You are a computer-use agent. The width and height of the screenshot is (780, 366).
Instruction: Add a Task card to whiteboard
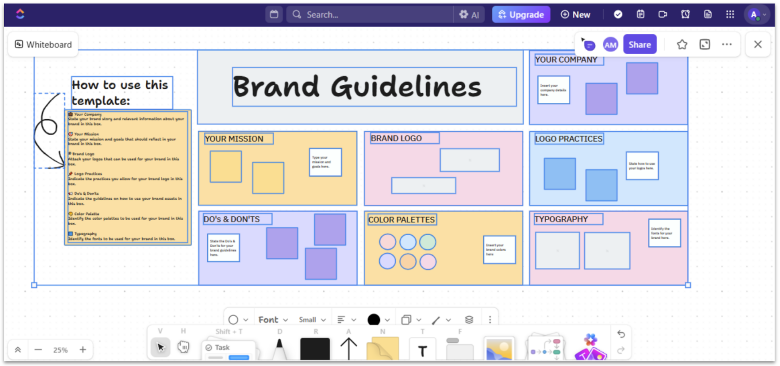click(228, 351)
